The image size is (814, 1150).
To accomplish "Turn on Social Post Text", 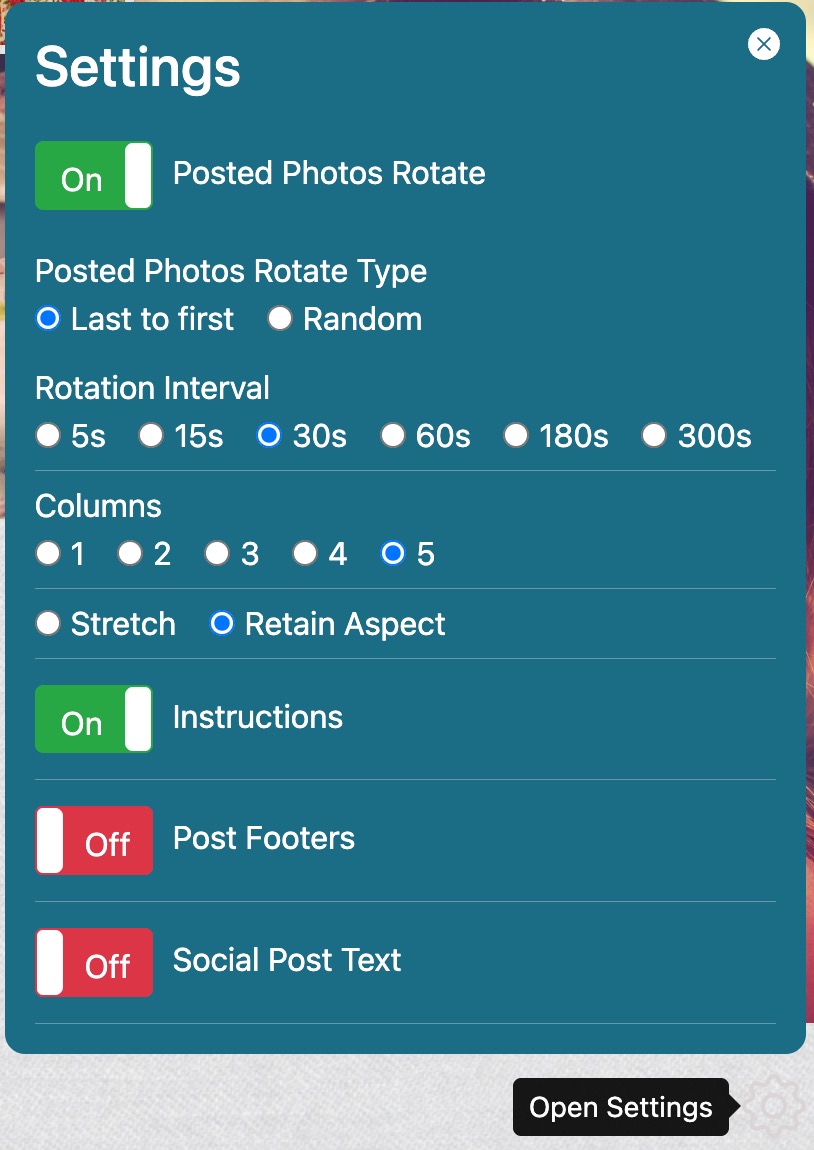I will [93, 962].
